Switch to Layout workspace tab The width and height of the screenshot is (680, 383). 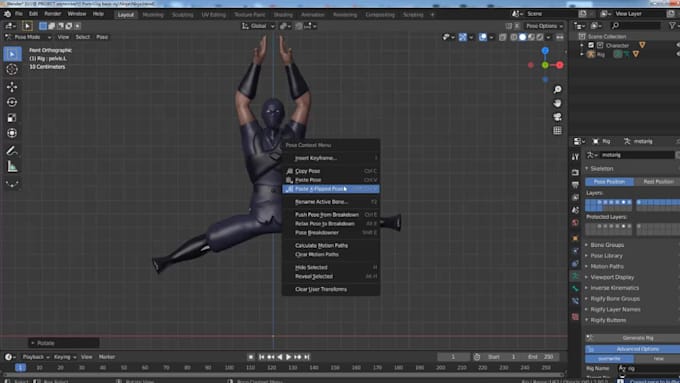tap(126, 15)
